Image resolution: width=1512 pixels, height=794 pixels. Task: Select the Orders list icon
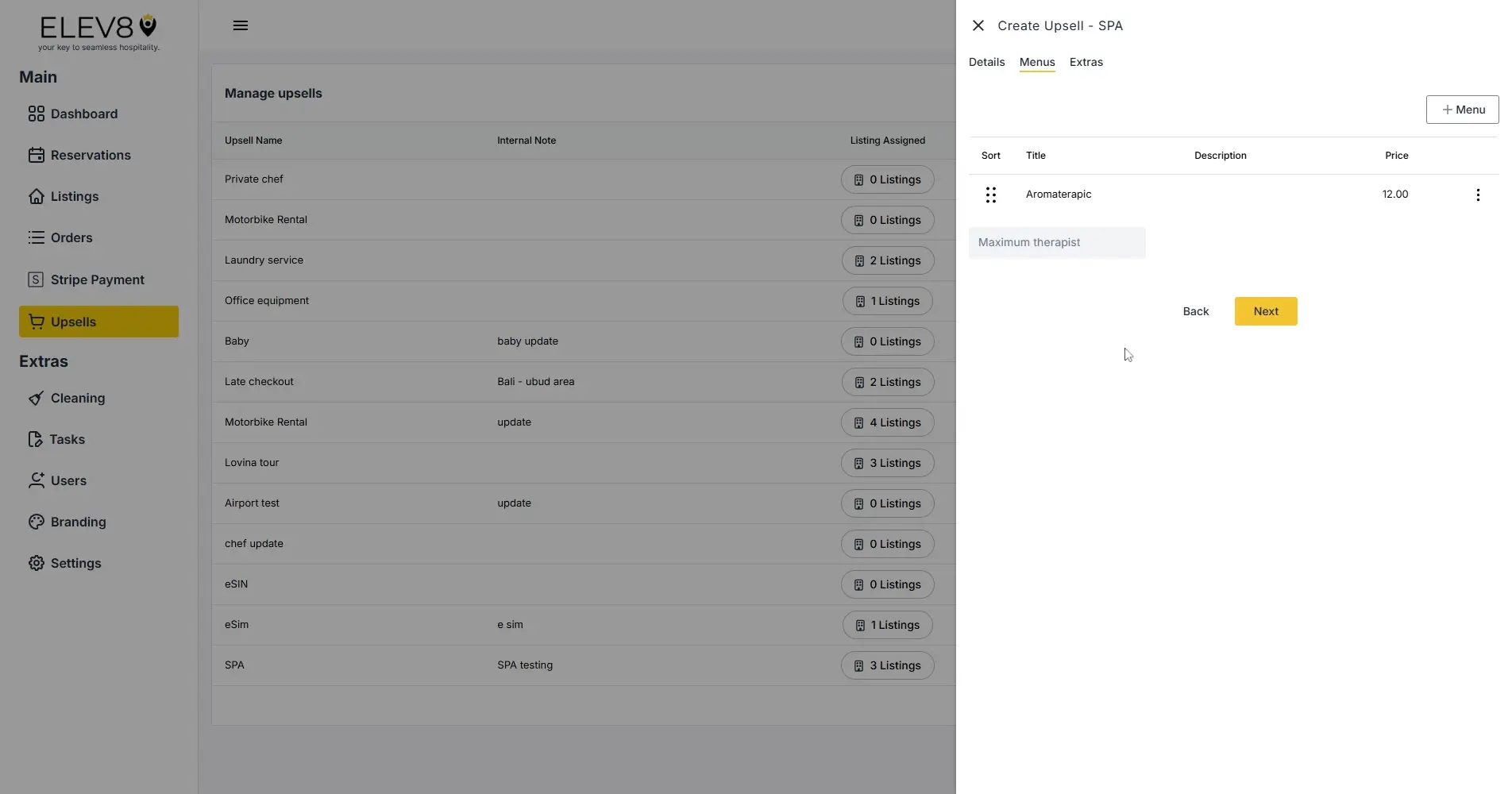tap(37, 237)
